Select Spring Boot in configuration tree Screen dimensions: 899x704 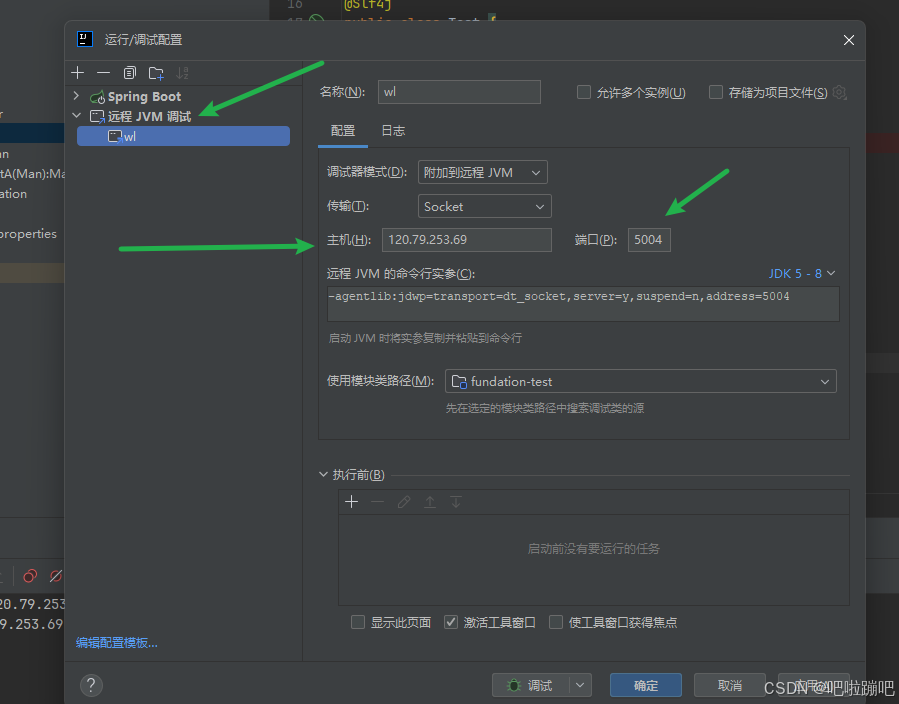point(144,96)
